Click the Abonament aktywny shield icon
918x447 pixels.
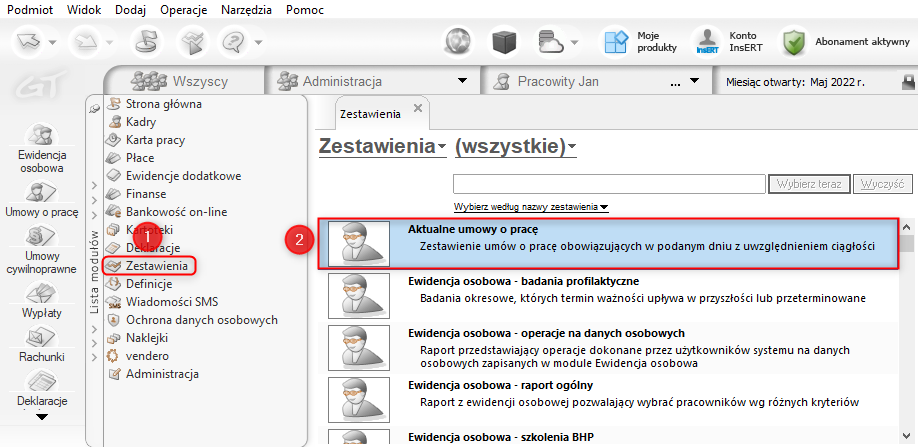tap(793, 42)
